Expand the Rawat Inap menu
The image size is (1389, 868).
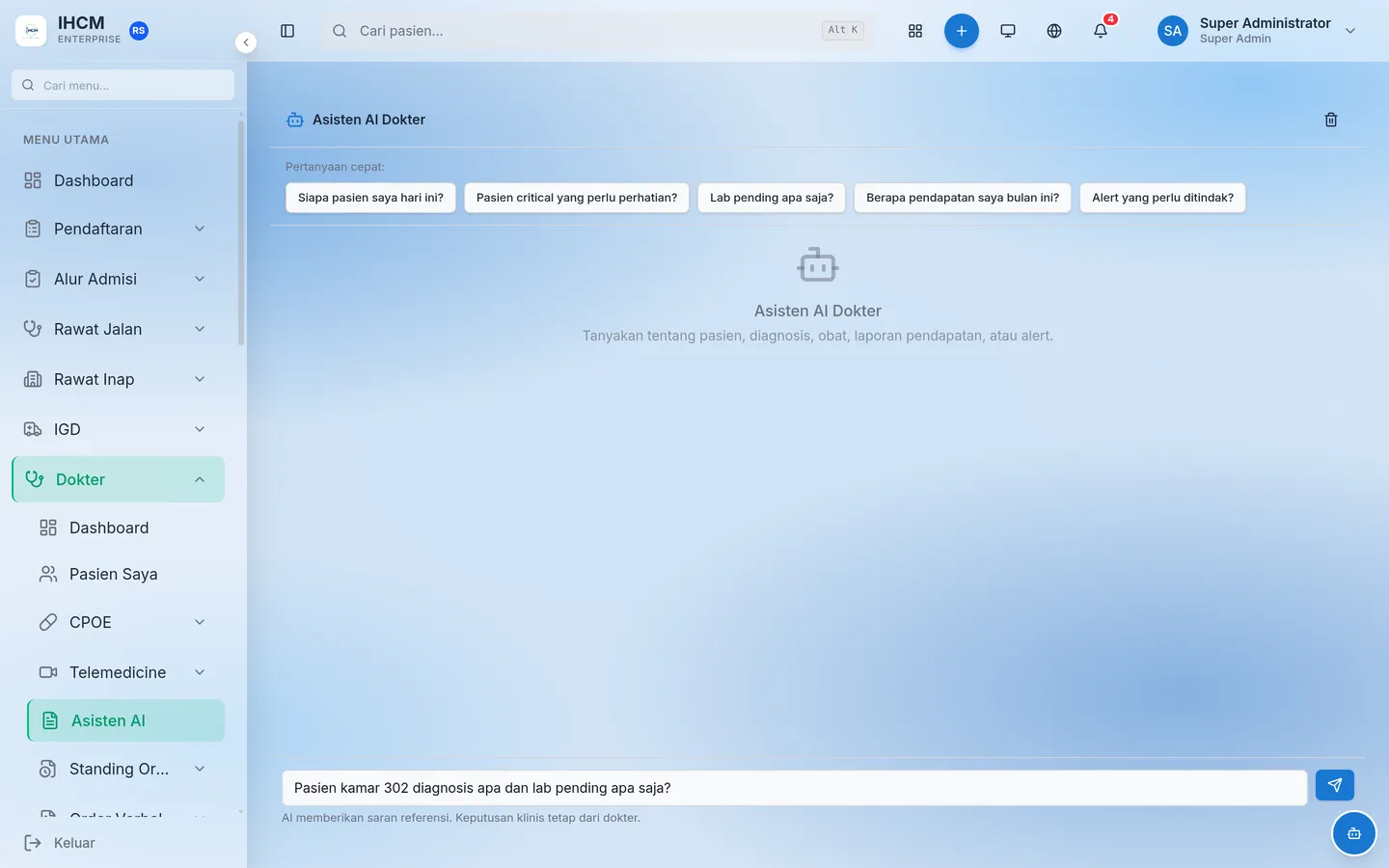[118, 379]
